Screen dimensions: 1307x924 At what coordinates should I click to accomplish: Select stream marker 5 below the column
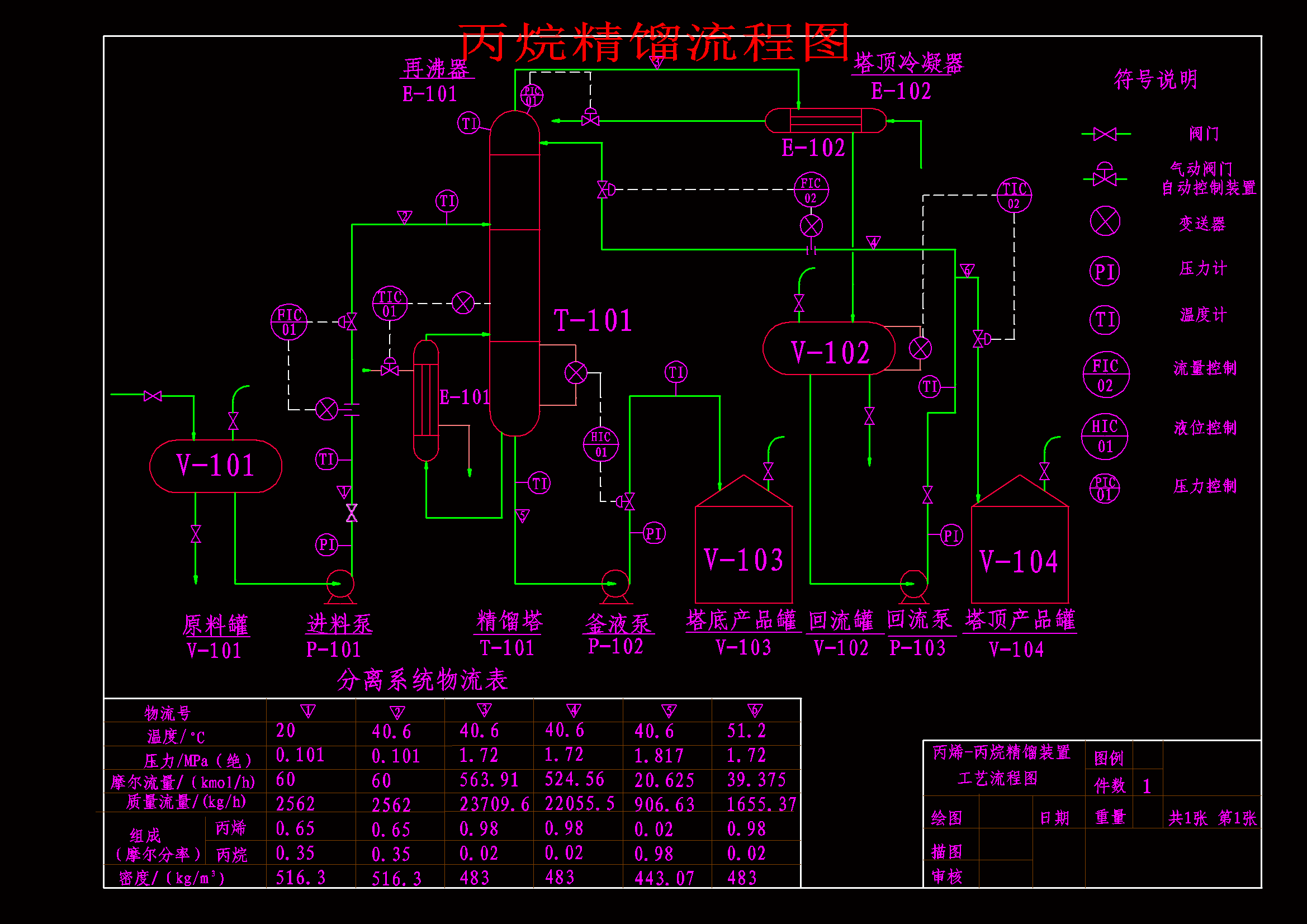523,515
